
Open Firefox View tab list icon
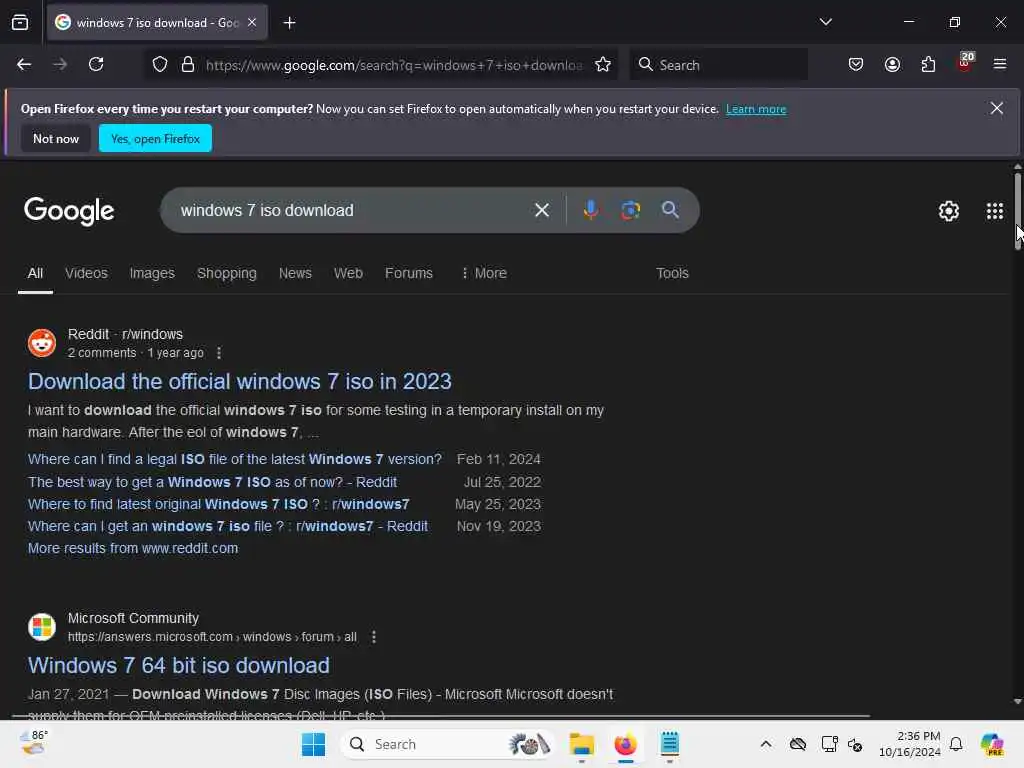click(20, 23)
